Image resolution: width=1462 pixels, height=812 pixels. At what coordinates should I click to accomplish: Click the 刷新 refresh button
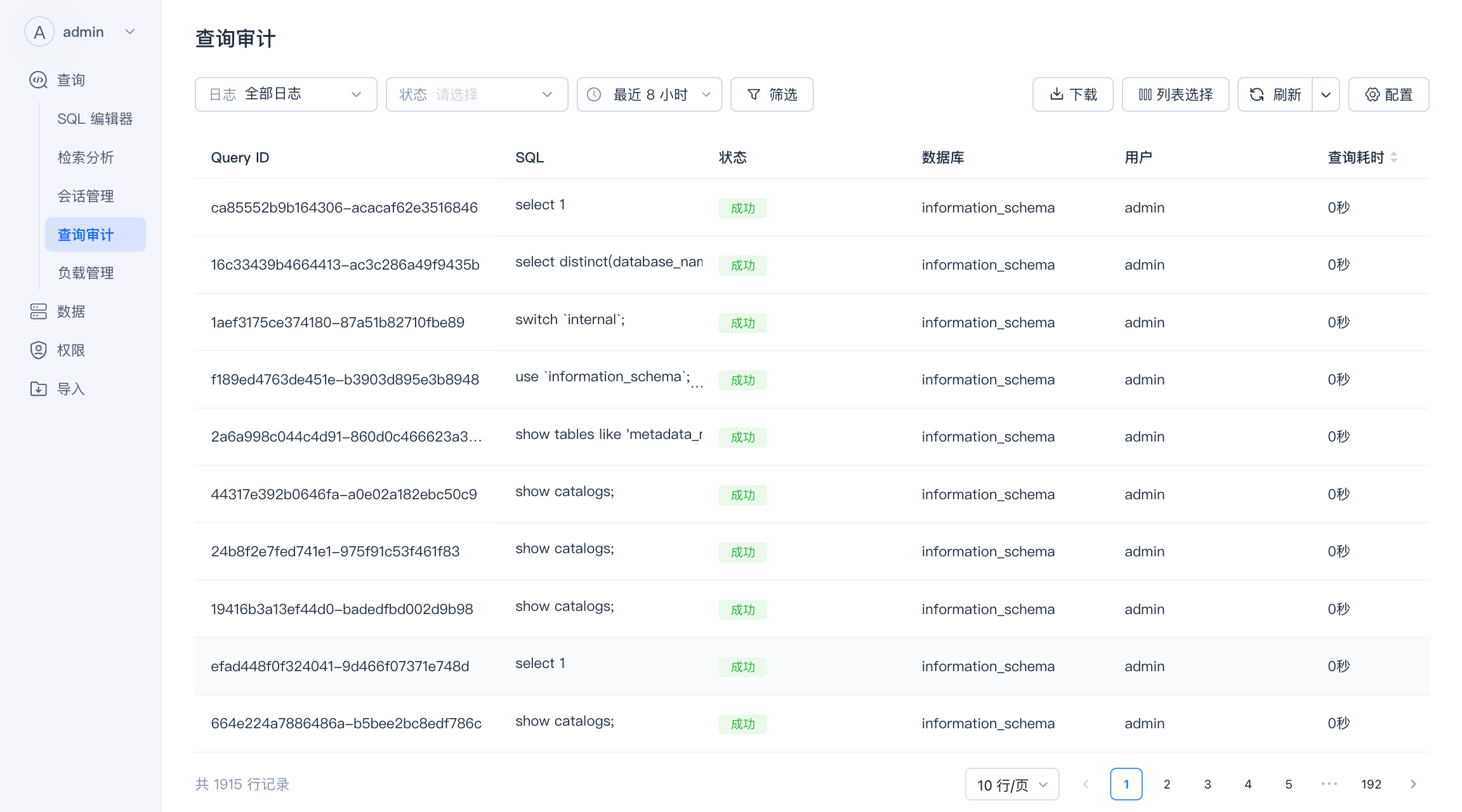click(1275, 95)
